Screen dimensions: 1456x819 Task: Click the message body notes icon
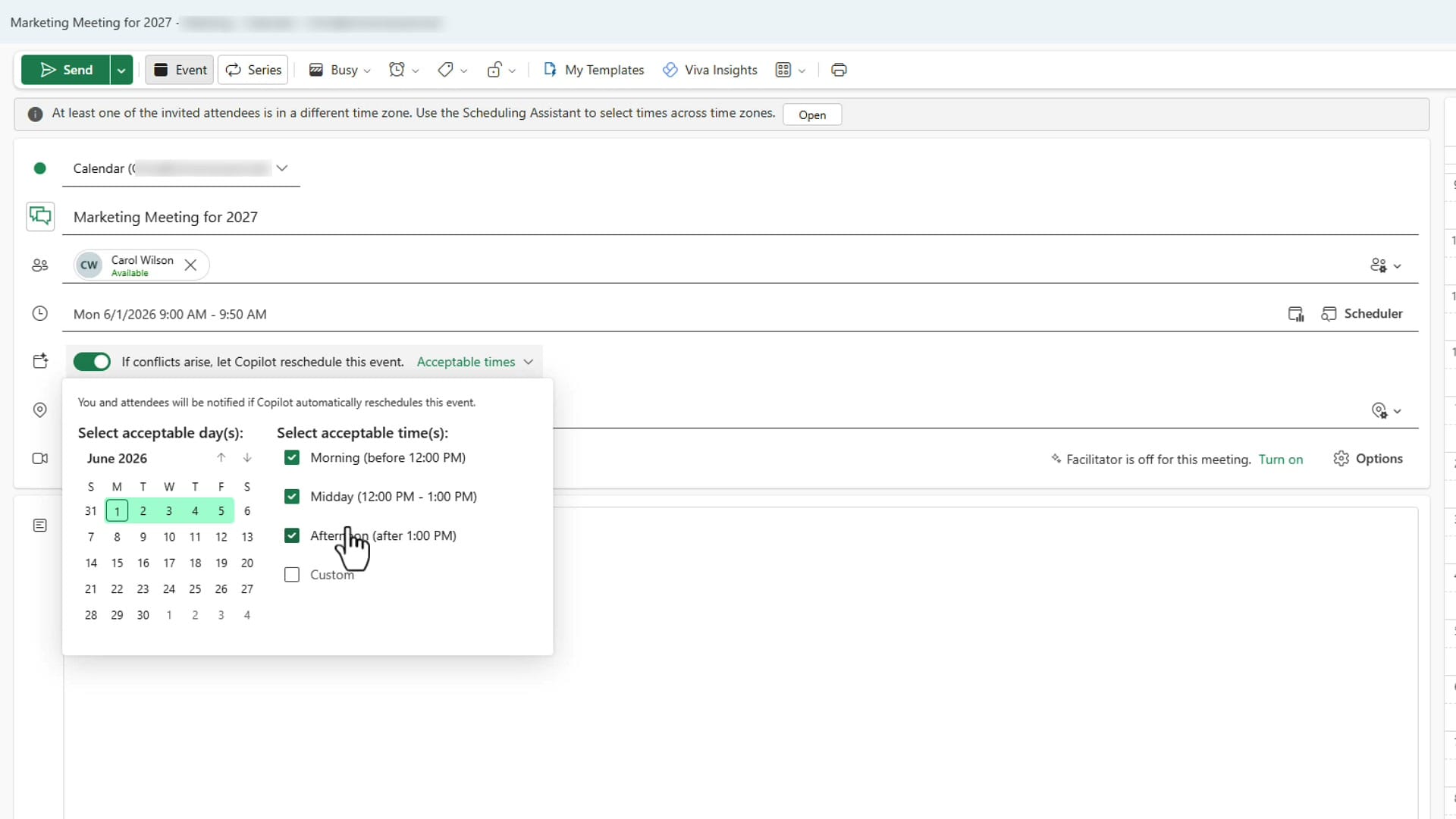40,526
